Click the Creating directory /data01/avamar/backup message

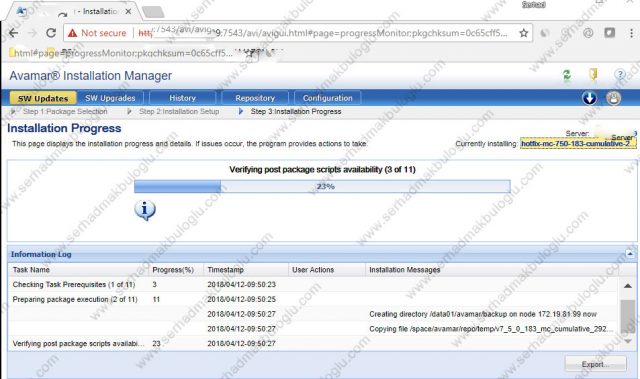(x=483, y=314)
